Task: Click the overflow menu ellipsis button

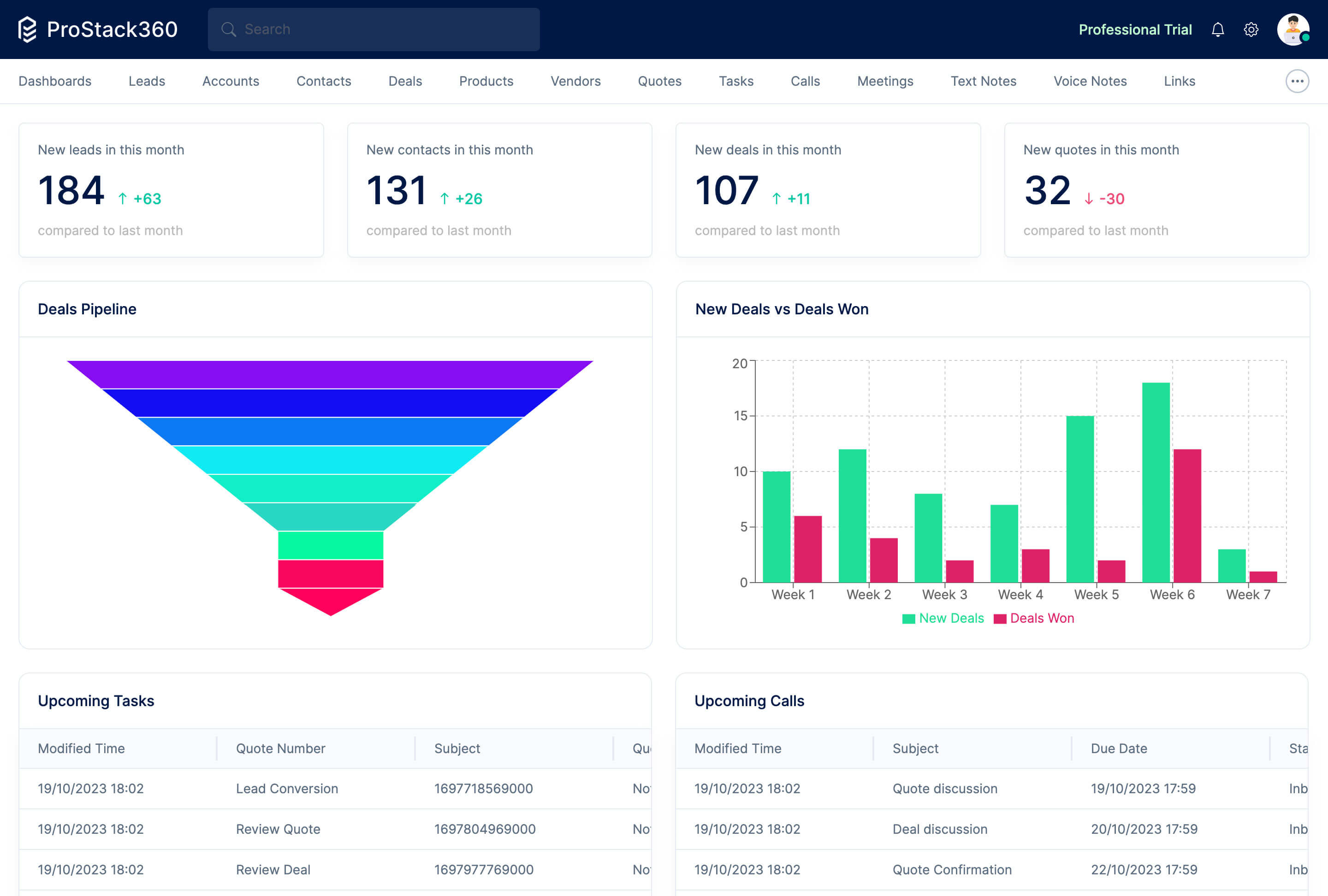Action: pyautogui.click(x=1297, y=81)
